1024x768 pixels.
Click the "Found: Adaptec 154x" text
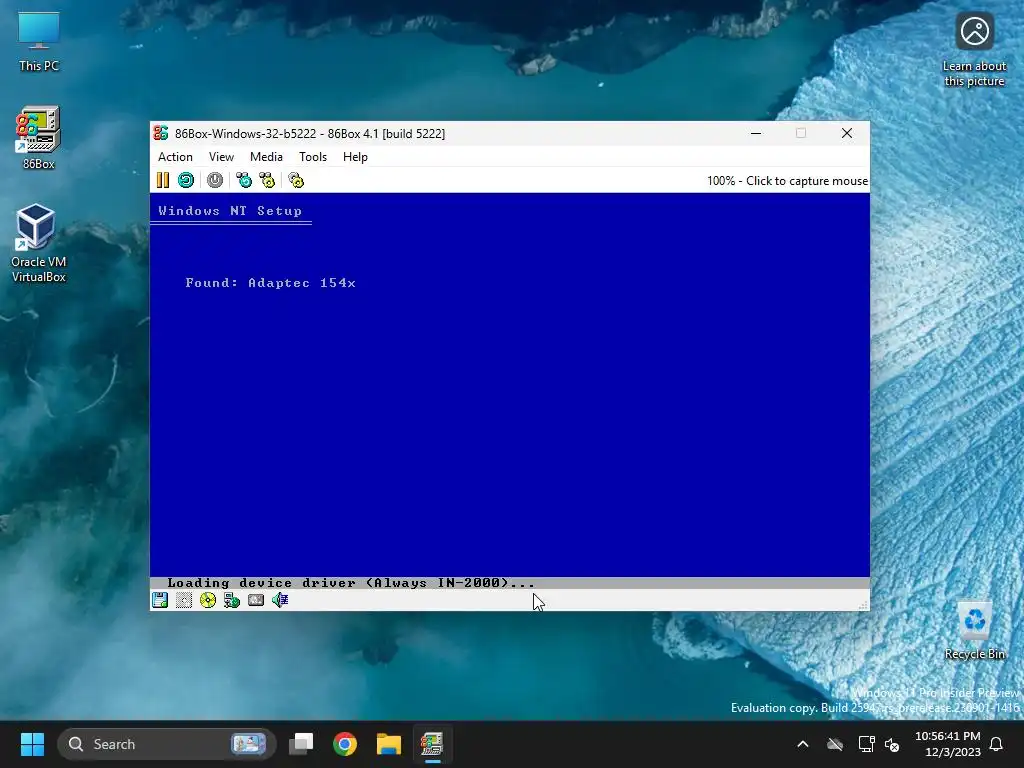point(270,283)
